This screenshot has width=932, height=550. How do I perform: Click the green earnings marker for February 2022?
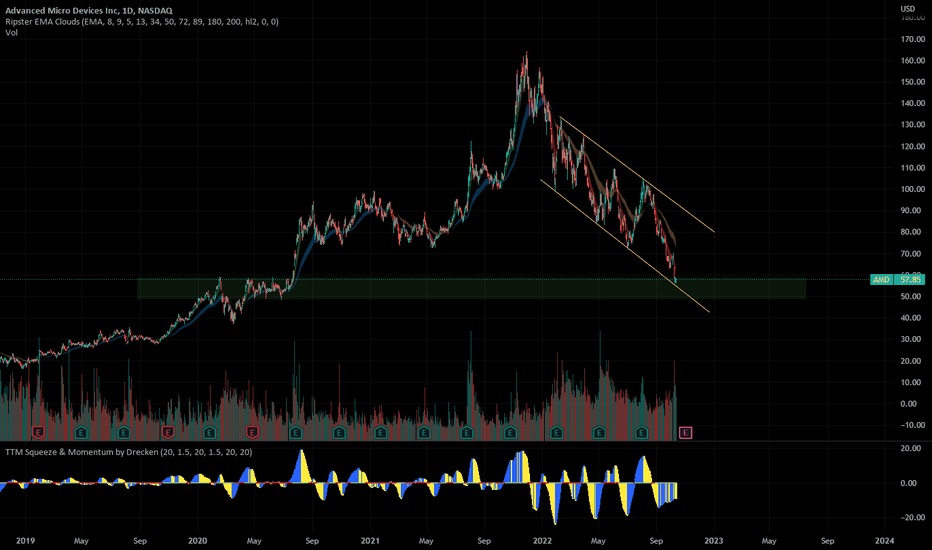[x=556, y=432]
